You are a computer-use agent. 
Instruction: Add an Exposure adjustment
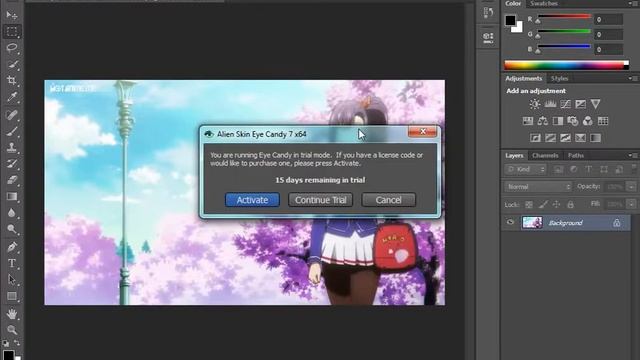click(x=580, y=104)
